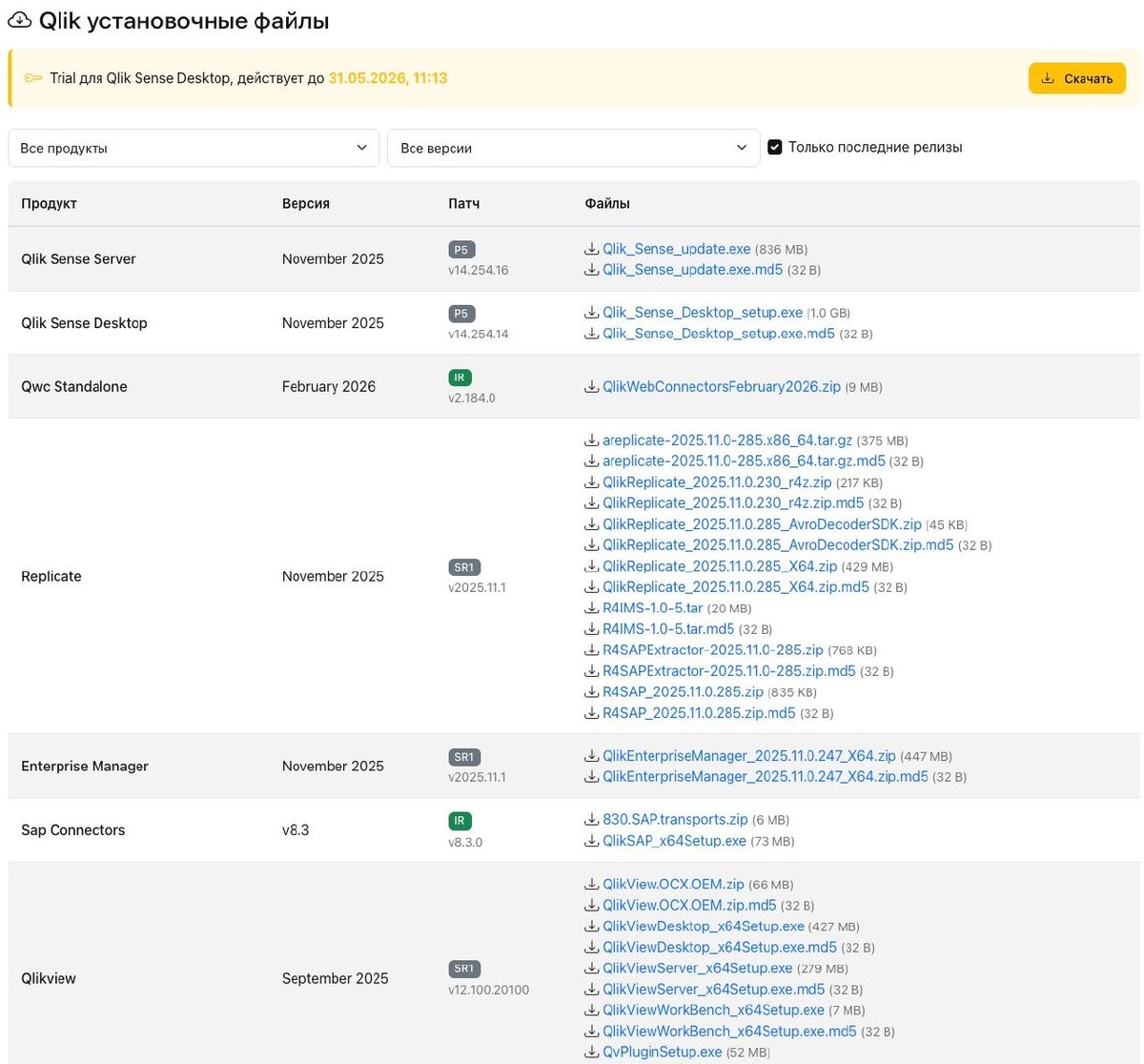
Task: Click the 'Продукт' column header
Action: click(x=50, y=204)
